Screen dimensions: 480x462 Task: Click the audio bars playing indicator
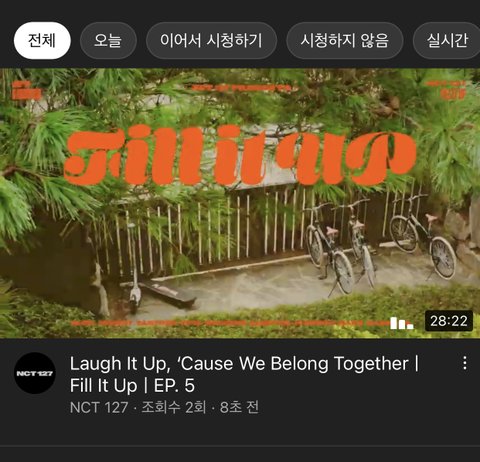(x=402, y=323)
